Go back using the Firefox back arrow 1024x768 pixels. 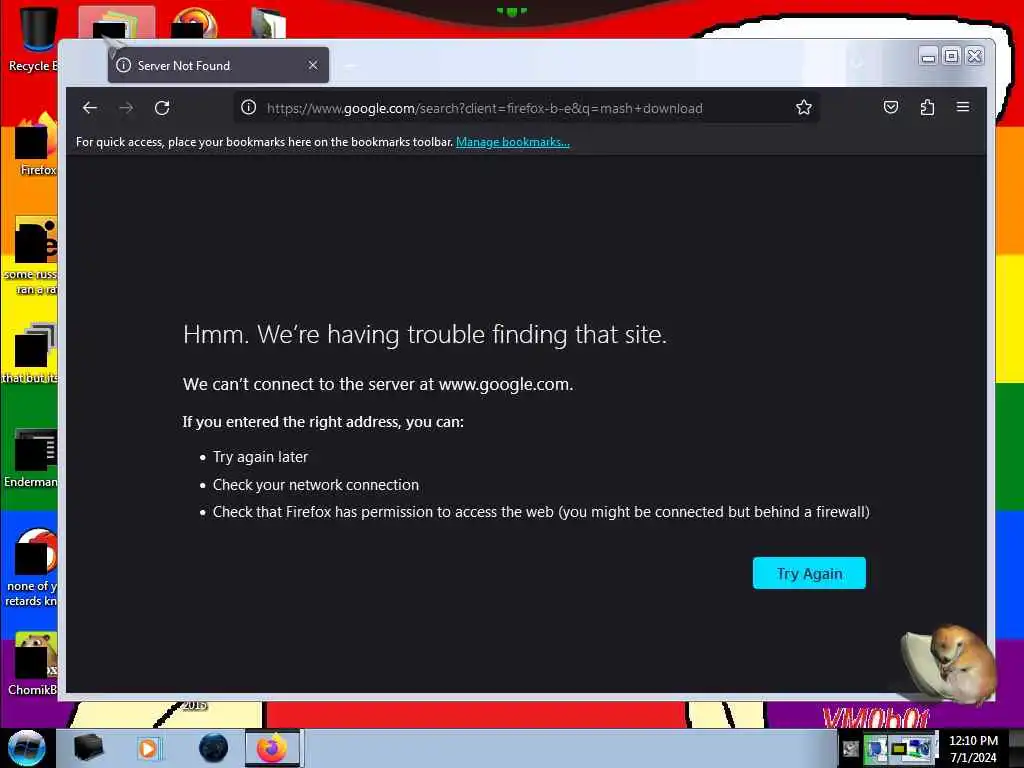90,108
